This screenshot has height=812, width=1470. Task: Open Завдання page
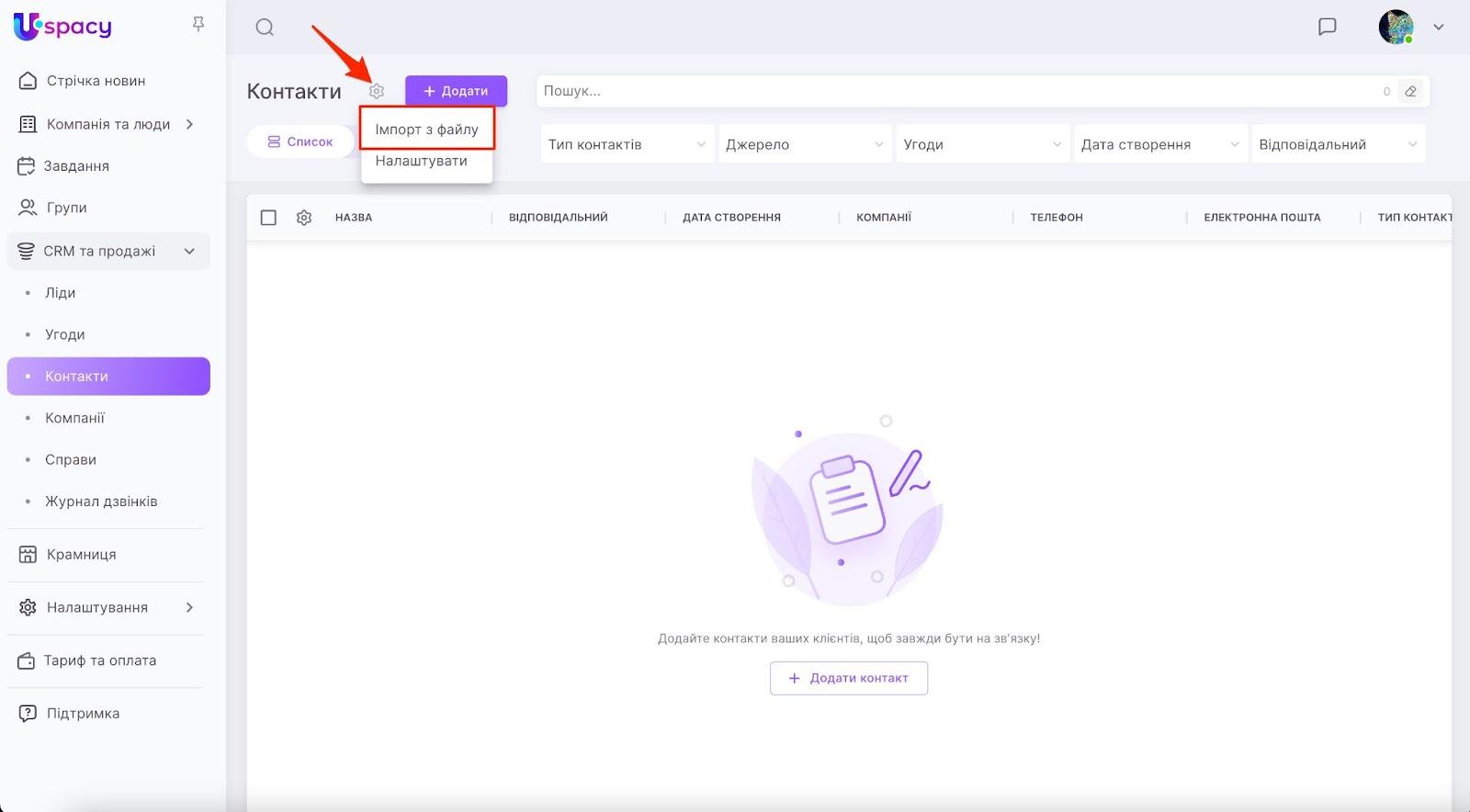click(x=76, y=166)
